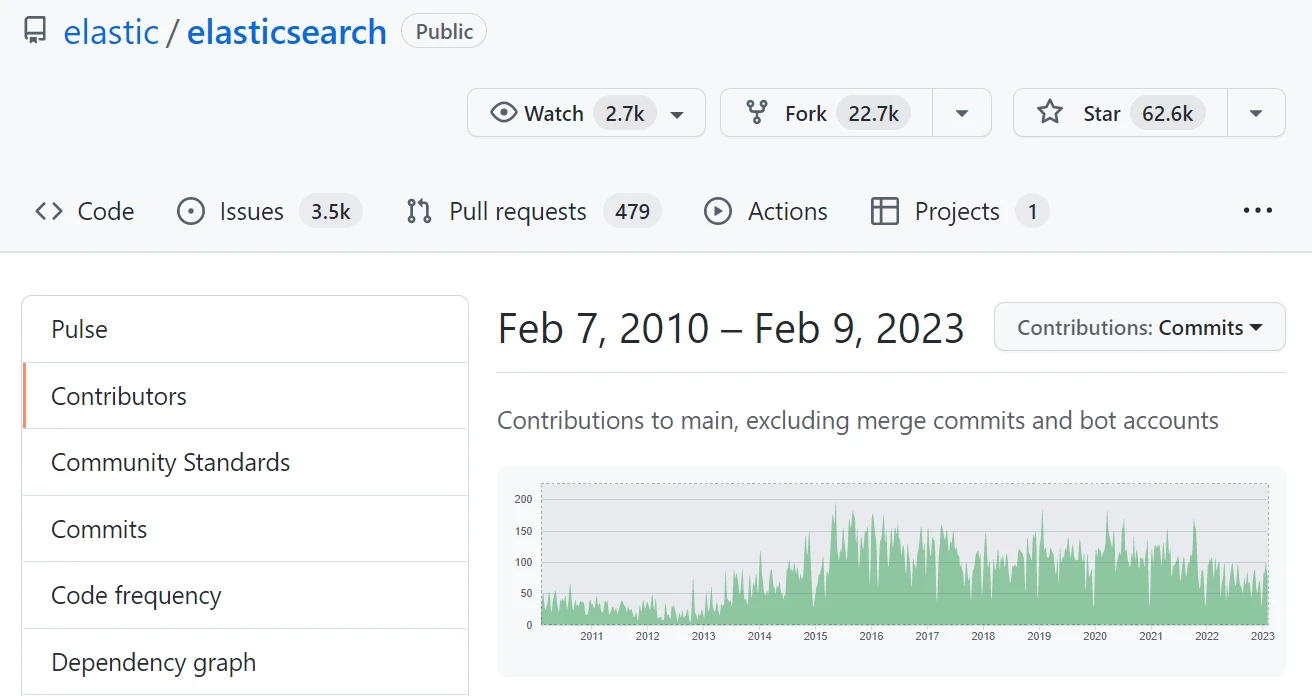This screenshot has height=696, width=1312.
Task: Open Community Standards in the sidebar
Action: click(x=170, y=462)
